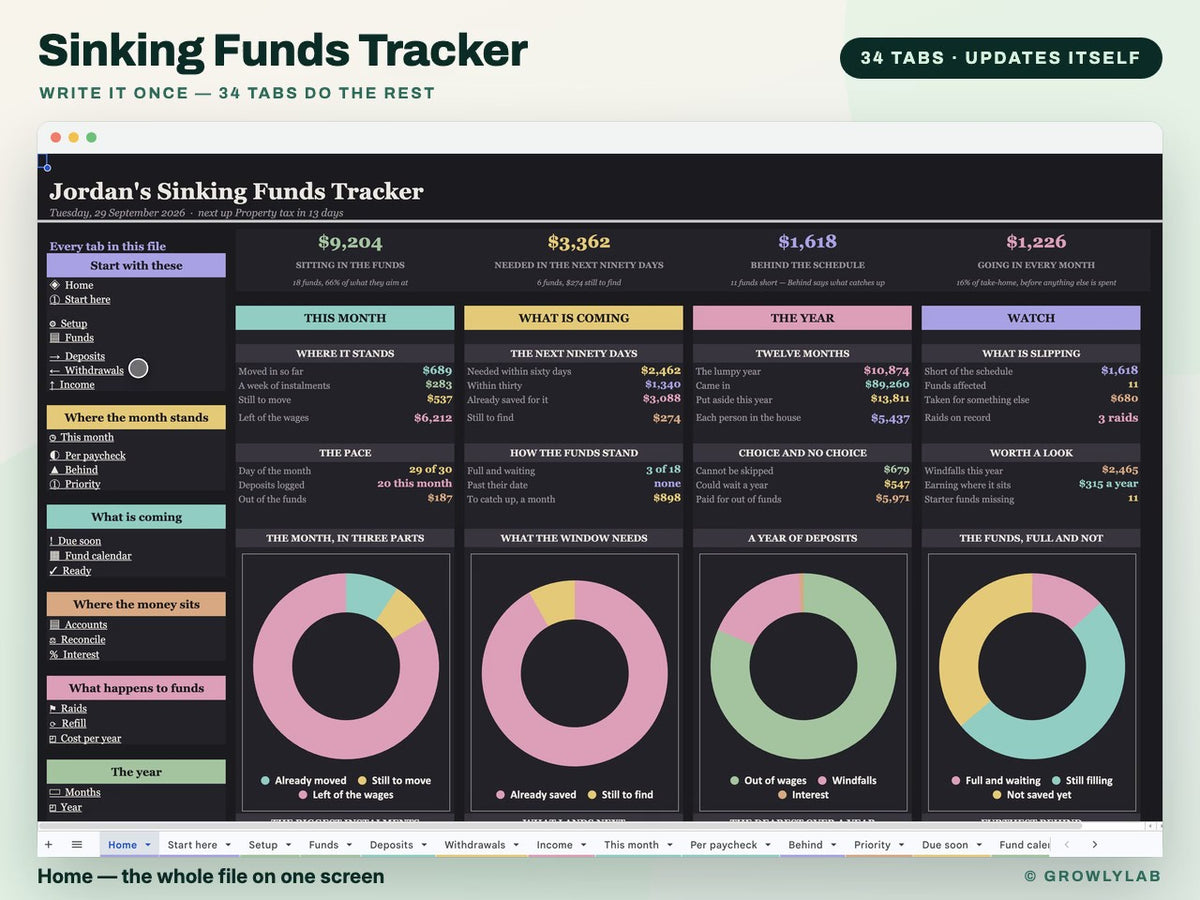Open the Setup tab dropdown arrow
Screen dimensions: 1200x900
pos(289,845)
